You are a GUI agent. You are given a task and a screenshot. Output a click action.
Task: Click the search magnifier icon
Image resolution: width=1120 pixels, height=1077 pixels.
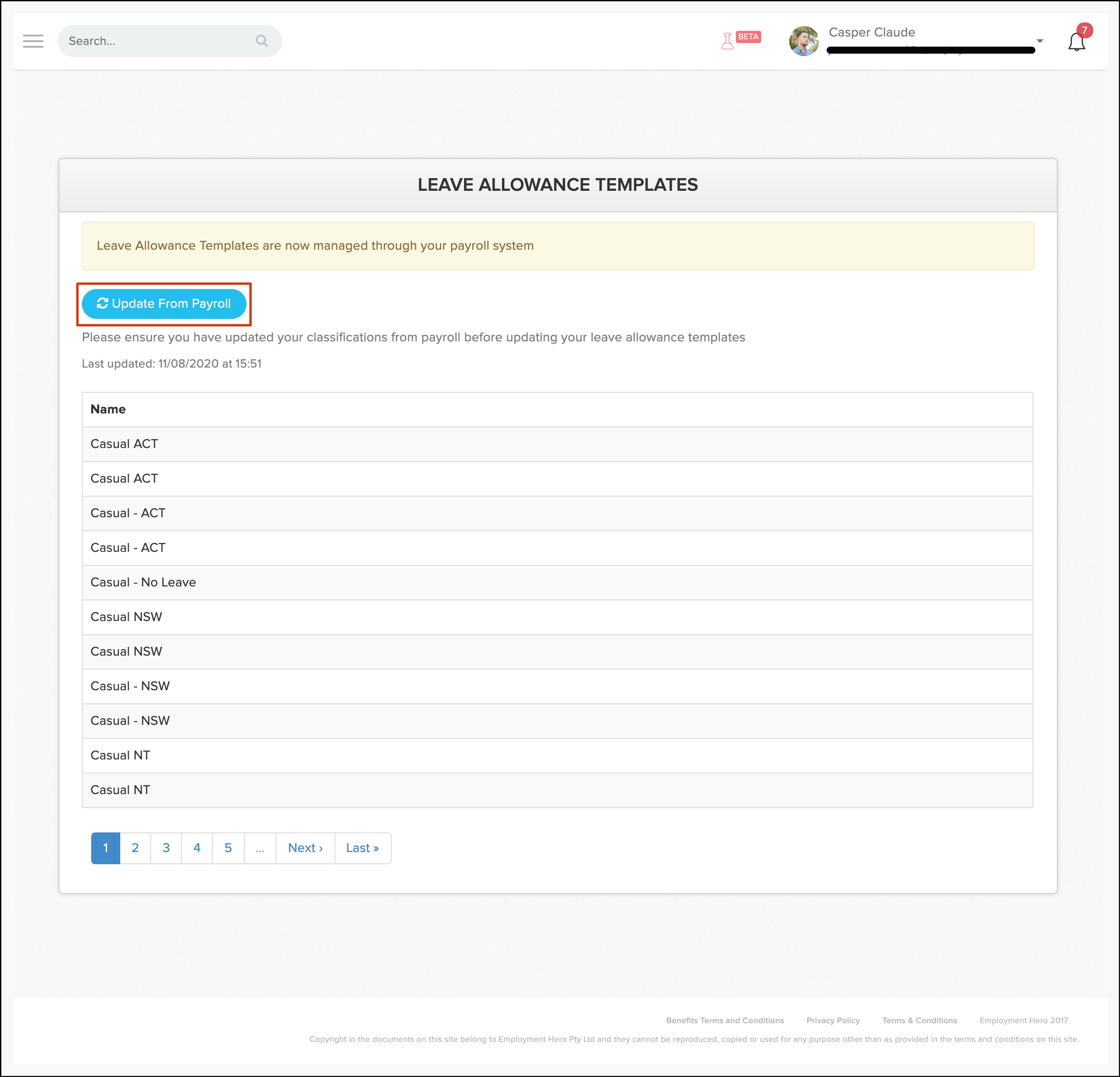262,41
